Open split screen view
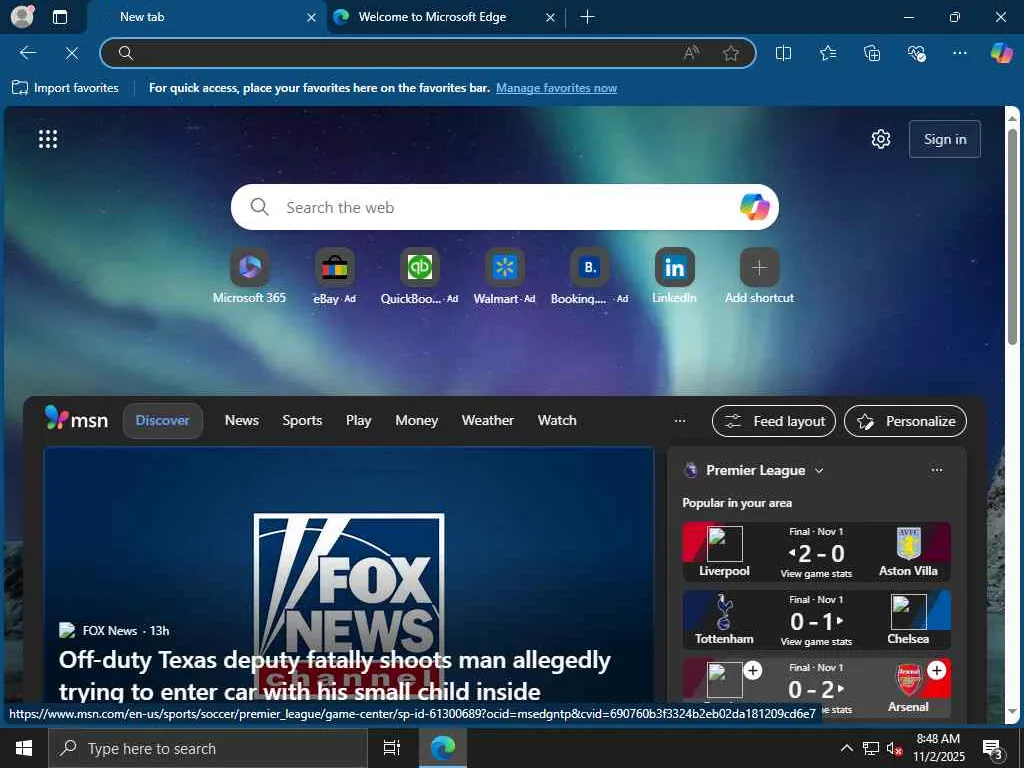This screenshot has height=768, width=1024. click(783, 53)
